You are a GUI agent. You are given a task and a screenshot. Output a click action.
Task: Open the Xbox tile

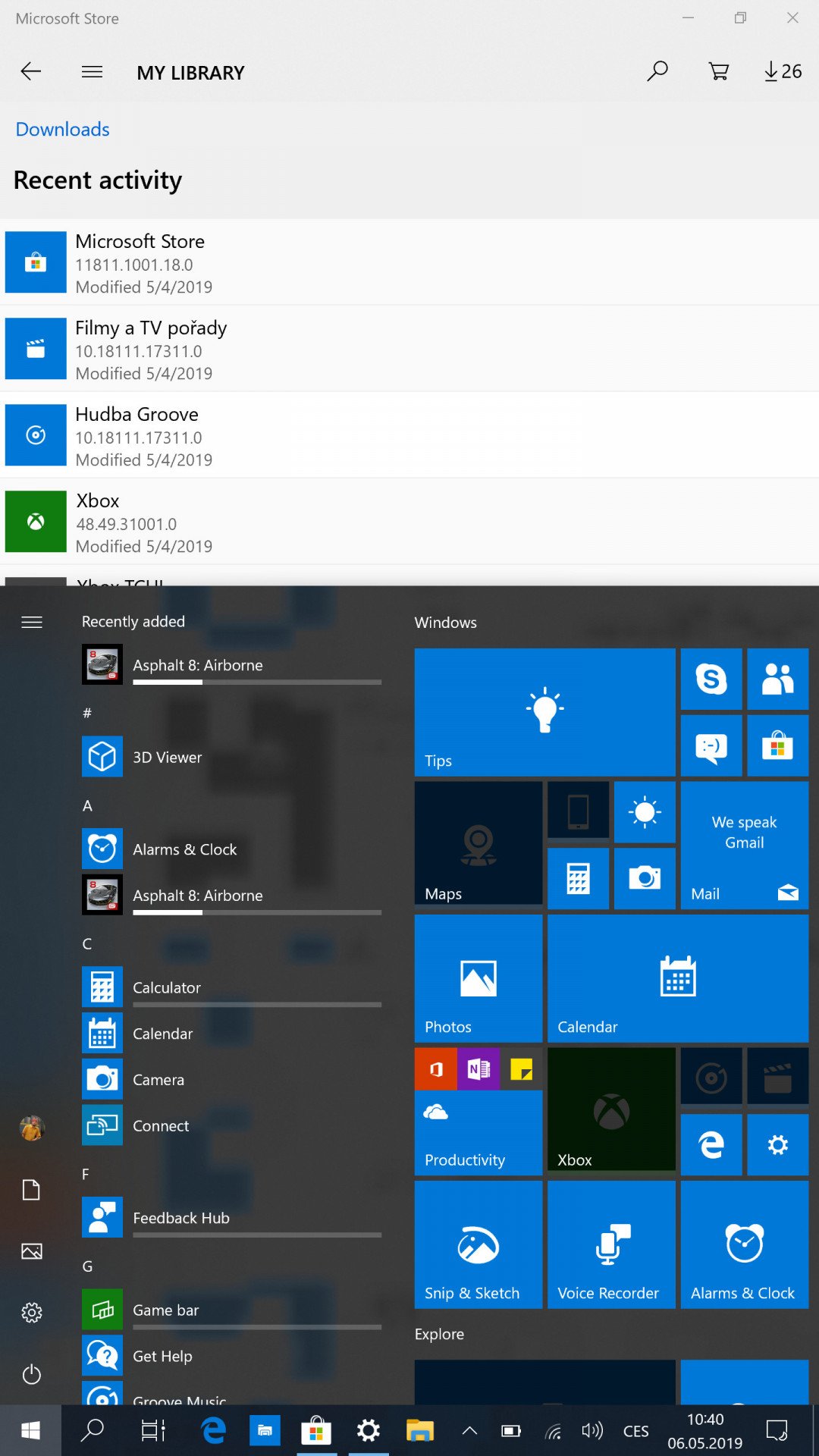(611, 1110)
